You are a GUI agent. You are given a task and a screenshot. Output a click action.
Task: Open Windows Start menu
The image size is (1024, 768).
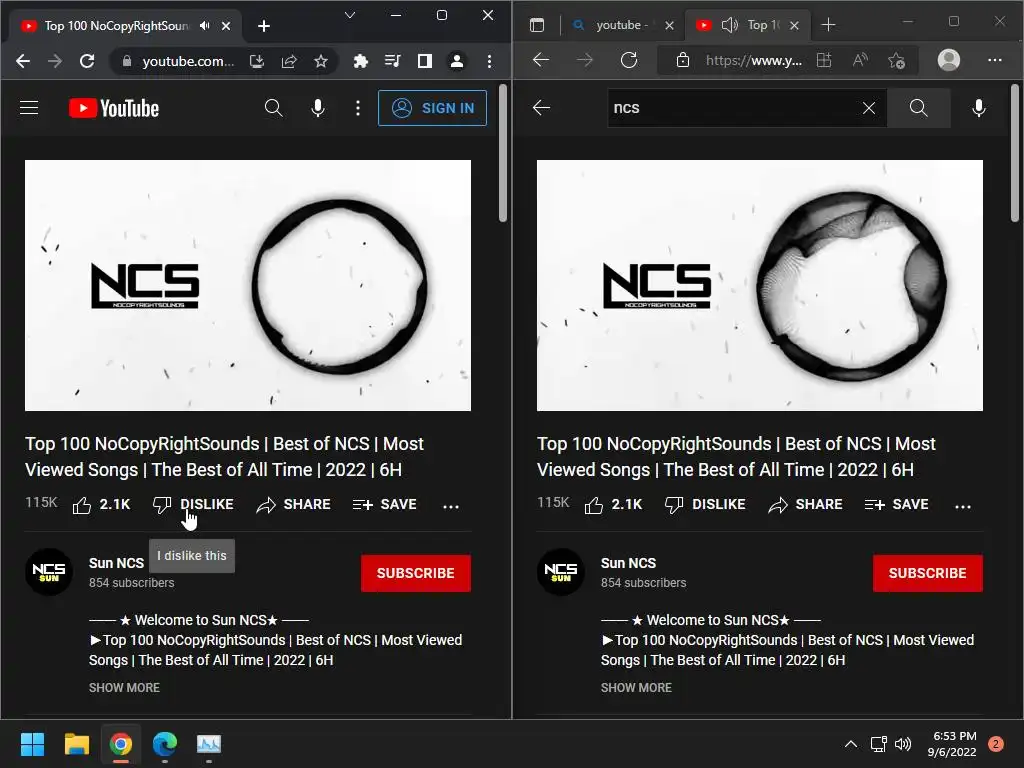(32, 744)
